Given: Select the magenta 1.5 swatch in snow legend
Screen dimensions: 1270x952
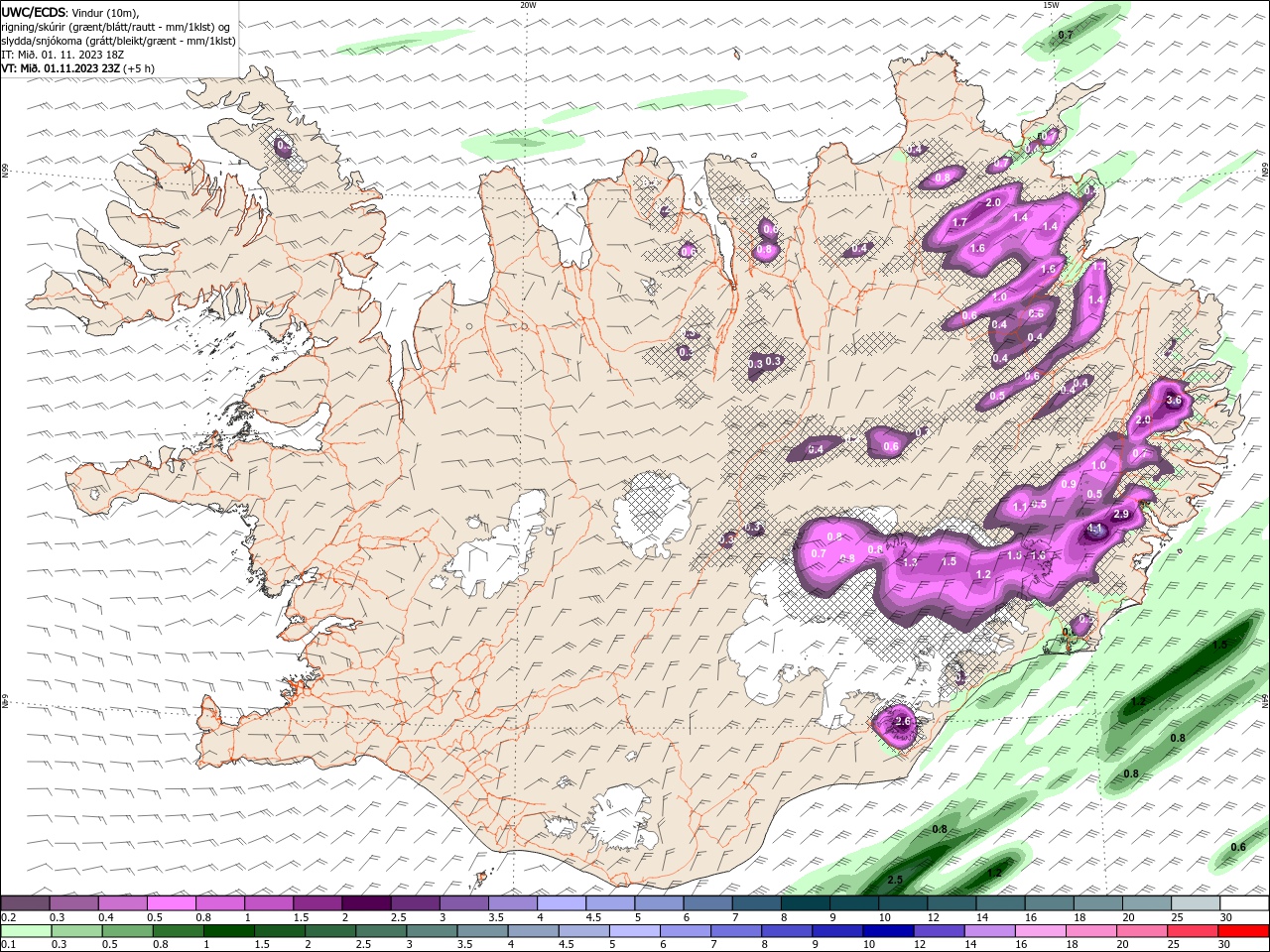Looking at the screenshot, I should tap(317, 903).
